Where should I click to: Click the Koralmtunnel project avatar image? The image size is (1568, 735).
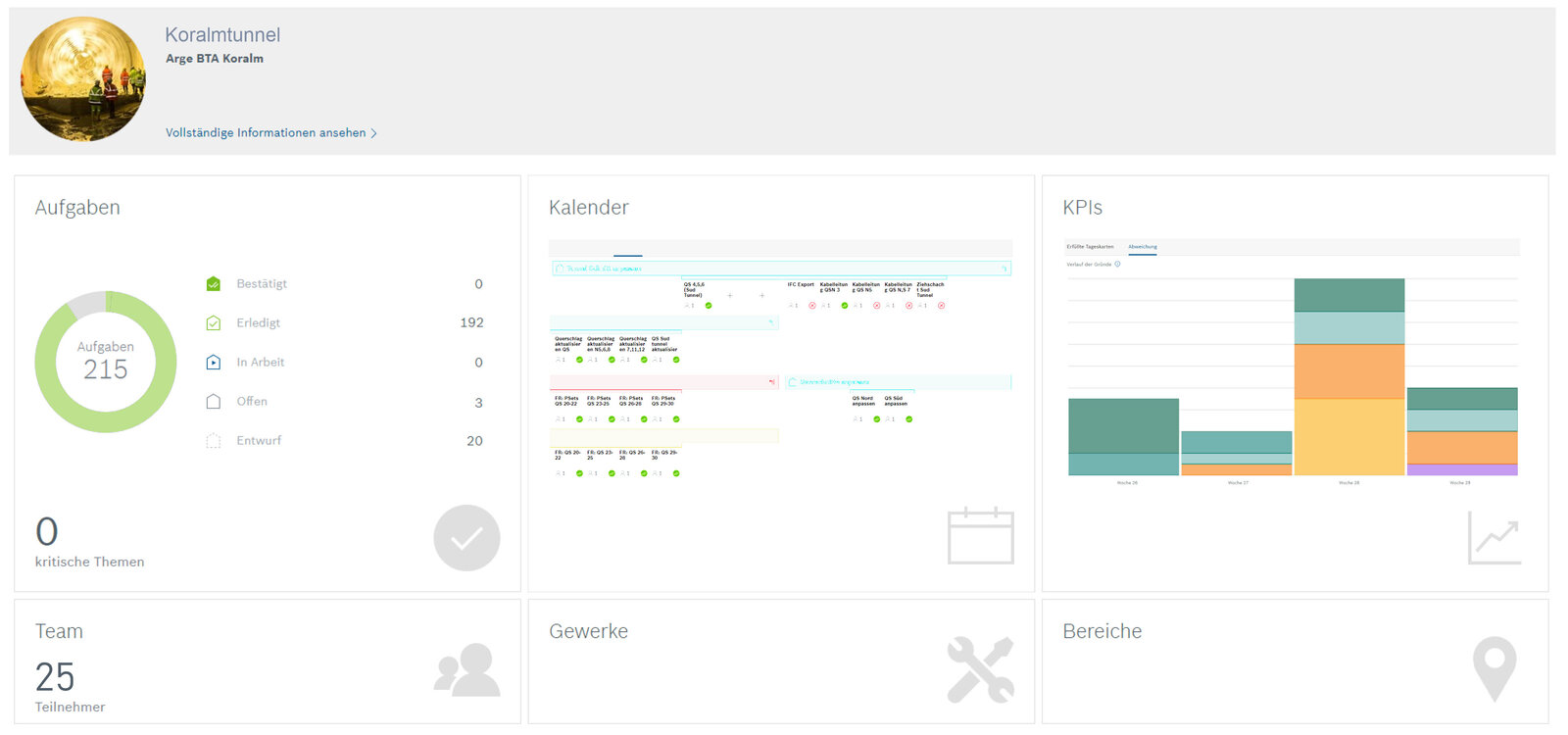click(83, 79)
